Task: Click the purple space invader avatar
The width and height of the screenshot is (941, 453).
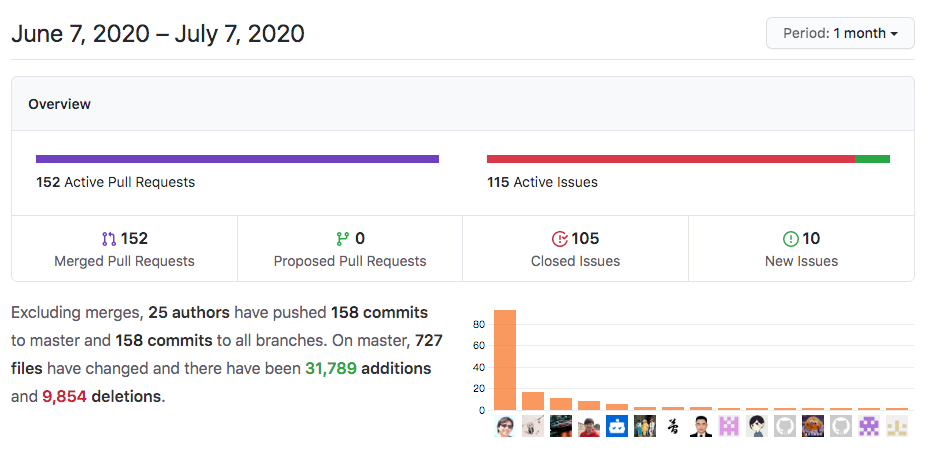Action: pyautogui.click(x=868, y=427)
